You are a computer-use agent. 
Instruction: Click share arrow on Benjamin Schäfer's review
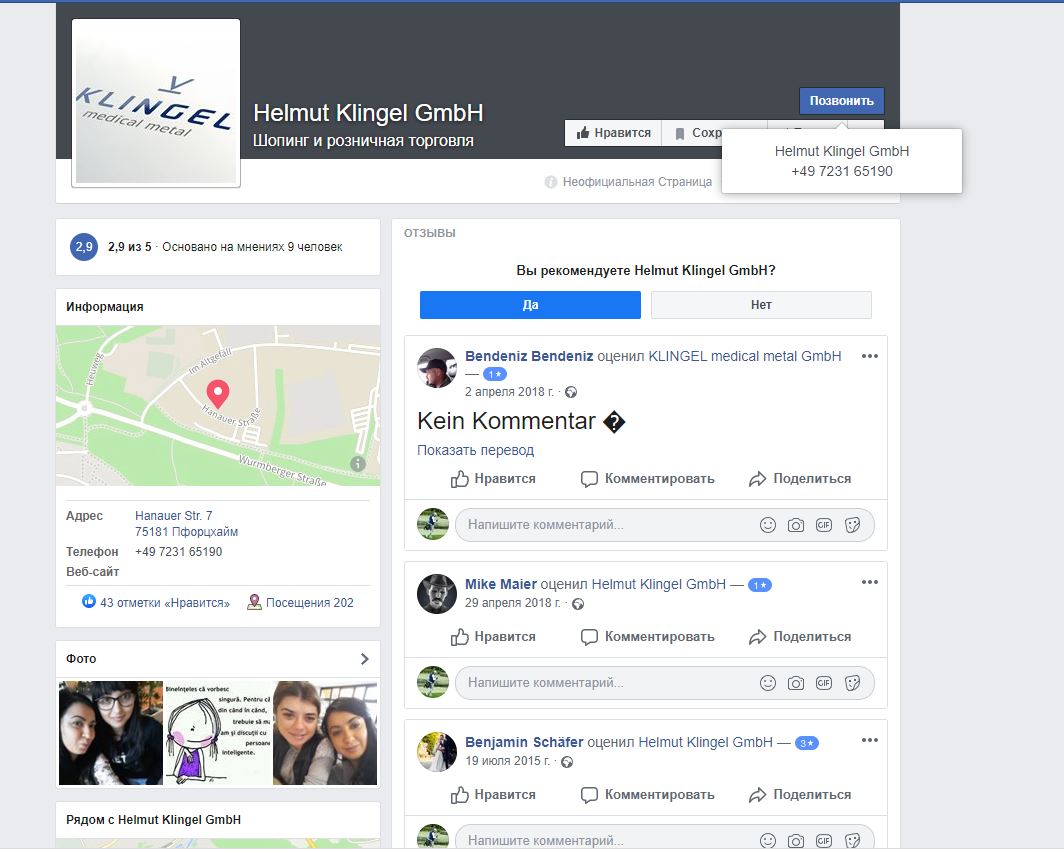(757, 795)
